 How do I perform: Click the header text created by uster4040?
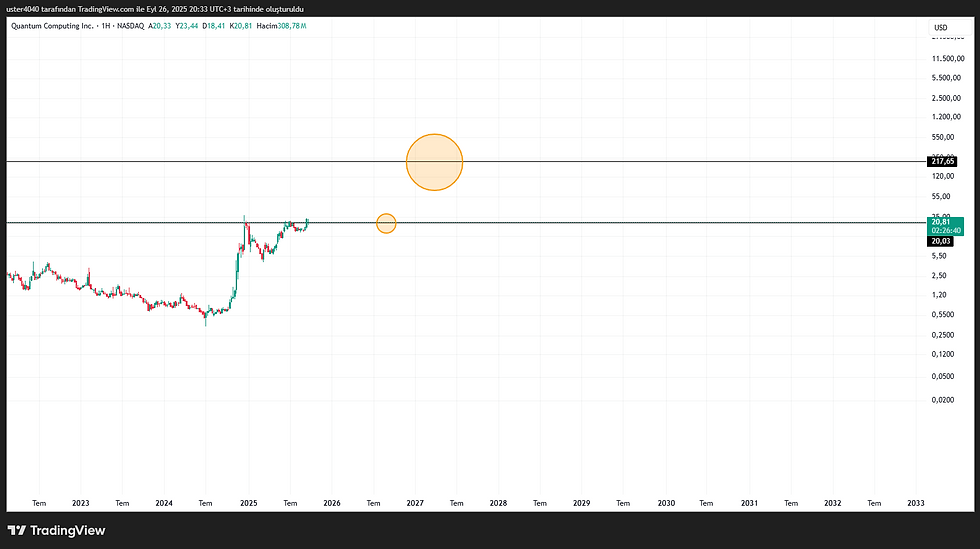155,9
